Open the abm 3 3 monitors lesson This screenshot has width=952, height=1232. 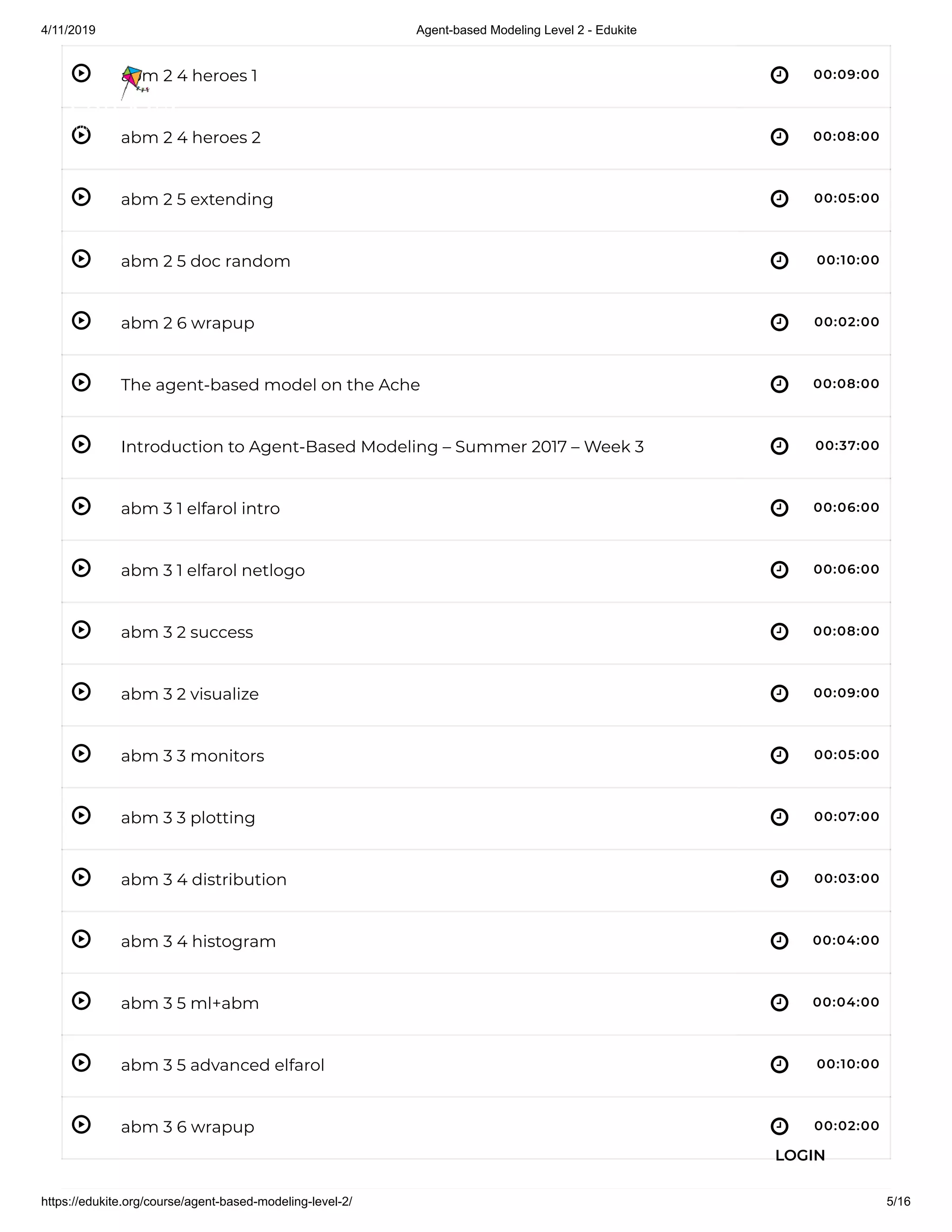click(x=192, y=756)
